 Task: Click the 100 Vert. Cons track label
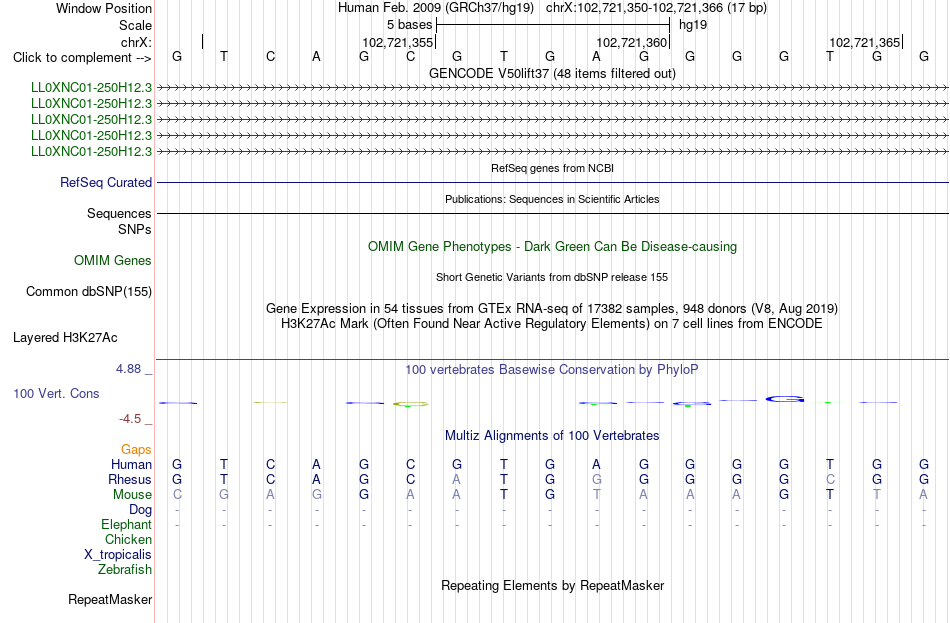pyautogui.click(x=56, y=393)
